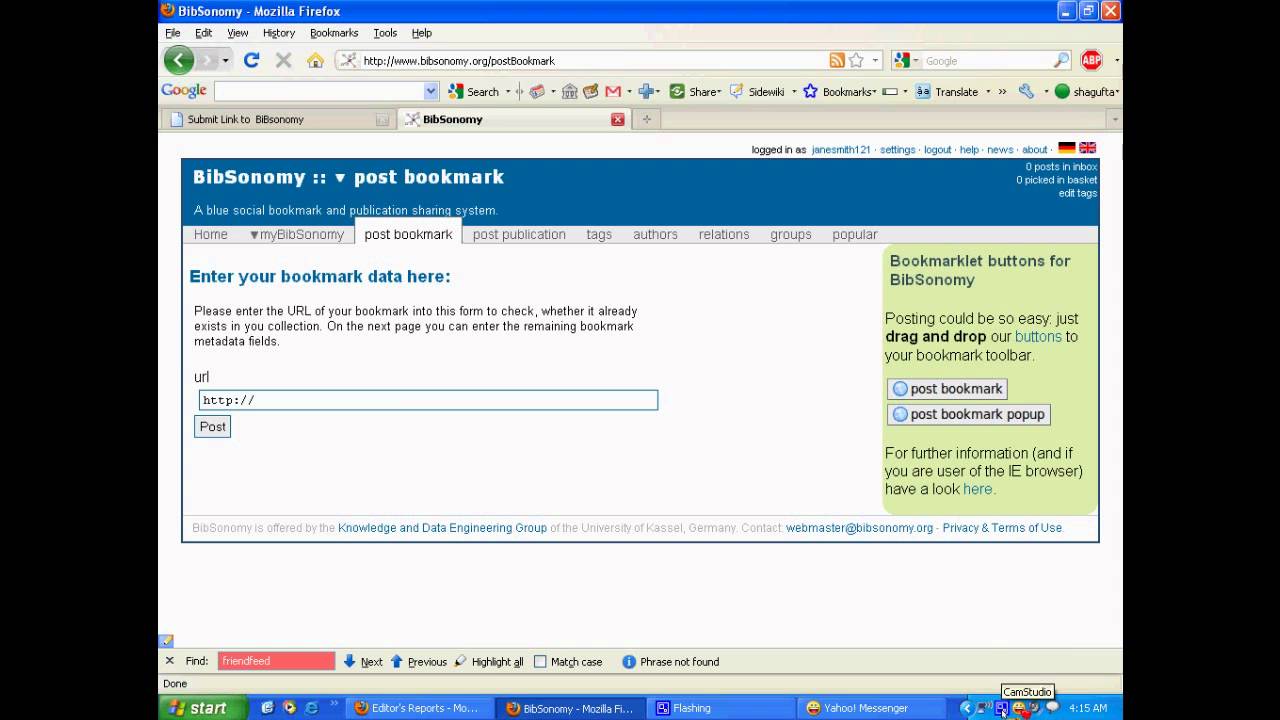The width and height of the screenshot is (1280, 720).
Task: Click the RSS feed icon in address bar
Action: click(x=837, y=60)
